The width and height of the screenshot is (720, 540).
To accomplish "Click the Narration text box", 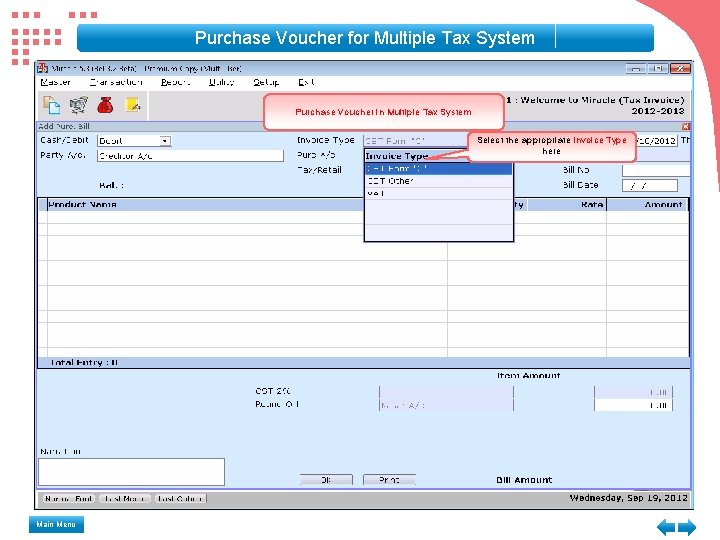I will pyautogui.click(x=131, y=472).
